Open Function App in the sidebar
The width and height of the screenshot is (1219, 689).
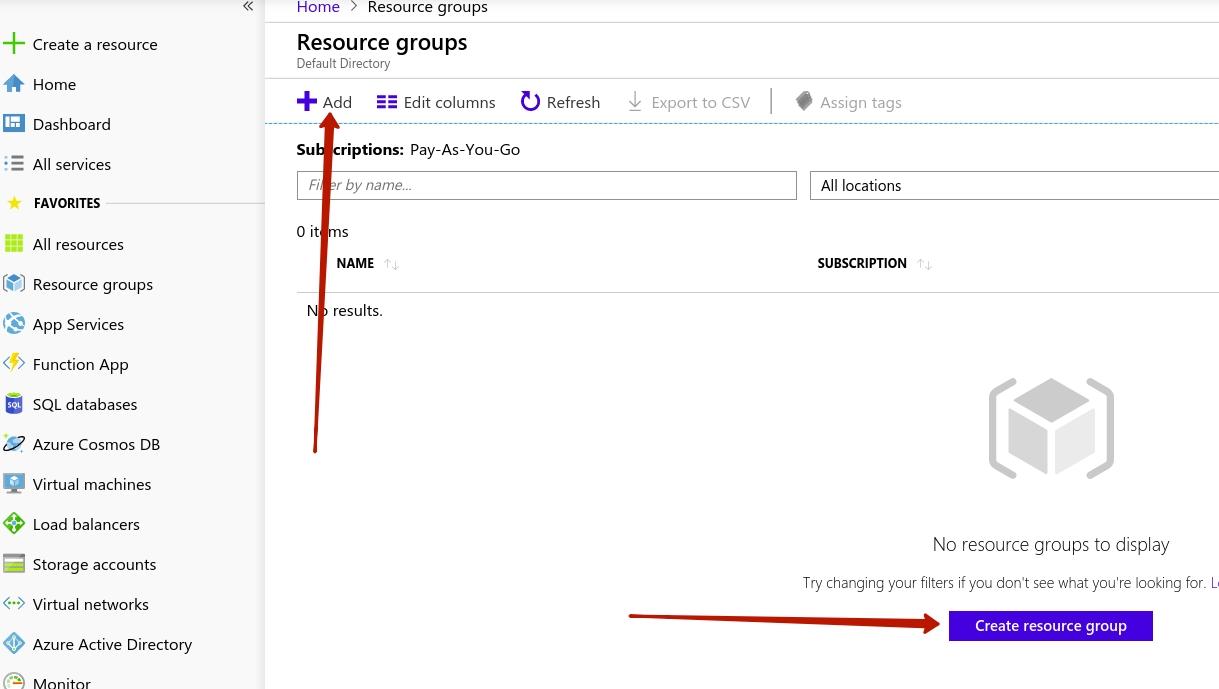point(80,364)
